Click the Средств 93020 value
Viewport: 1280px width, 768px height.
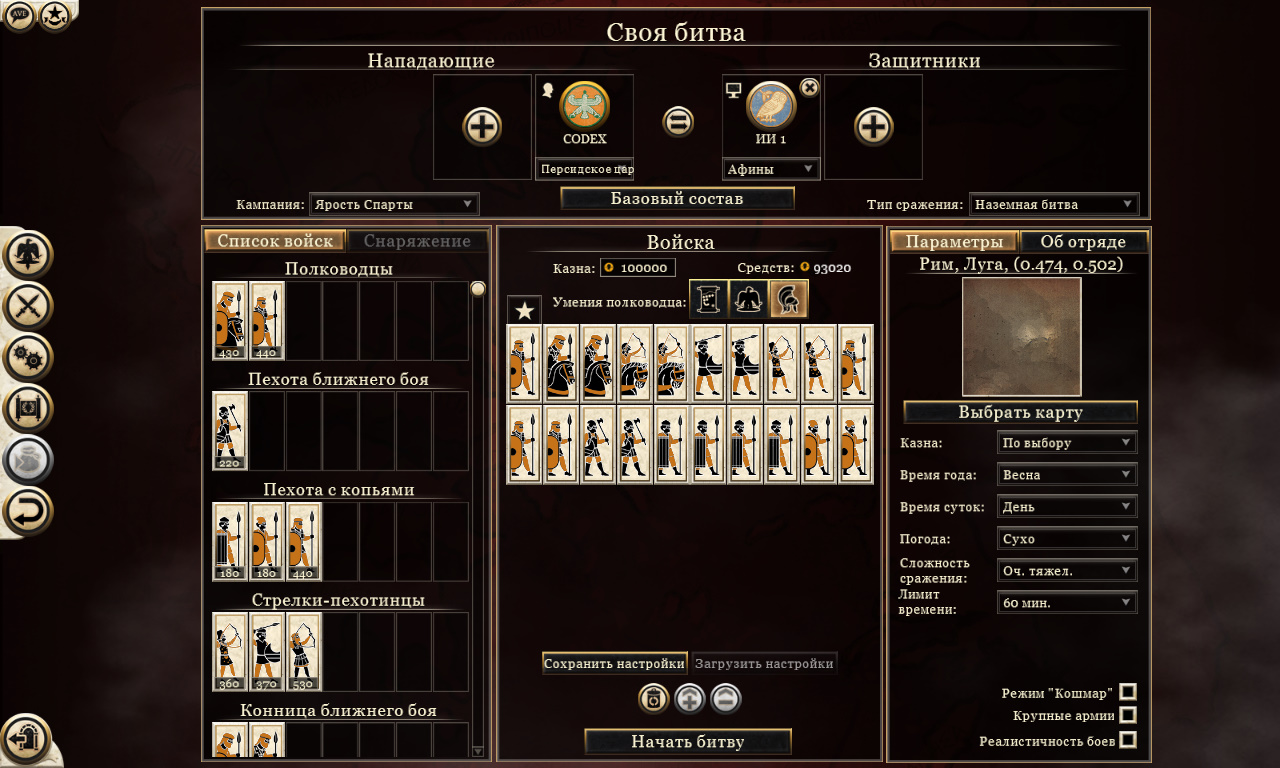[832, 268]
